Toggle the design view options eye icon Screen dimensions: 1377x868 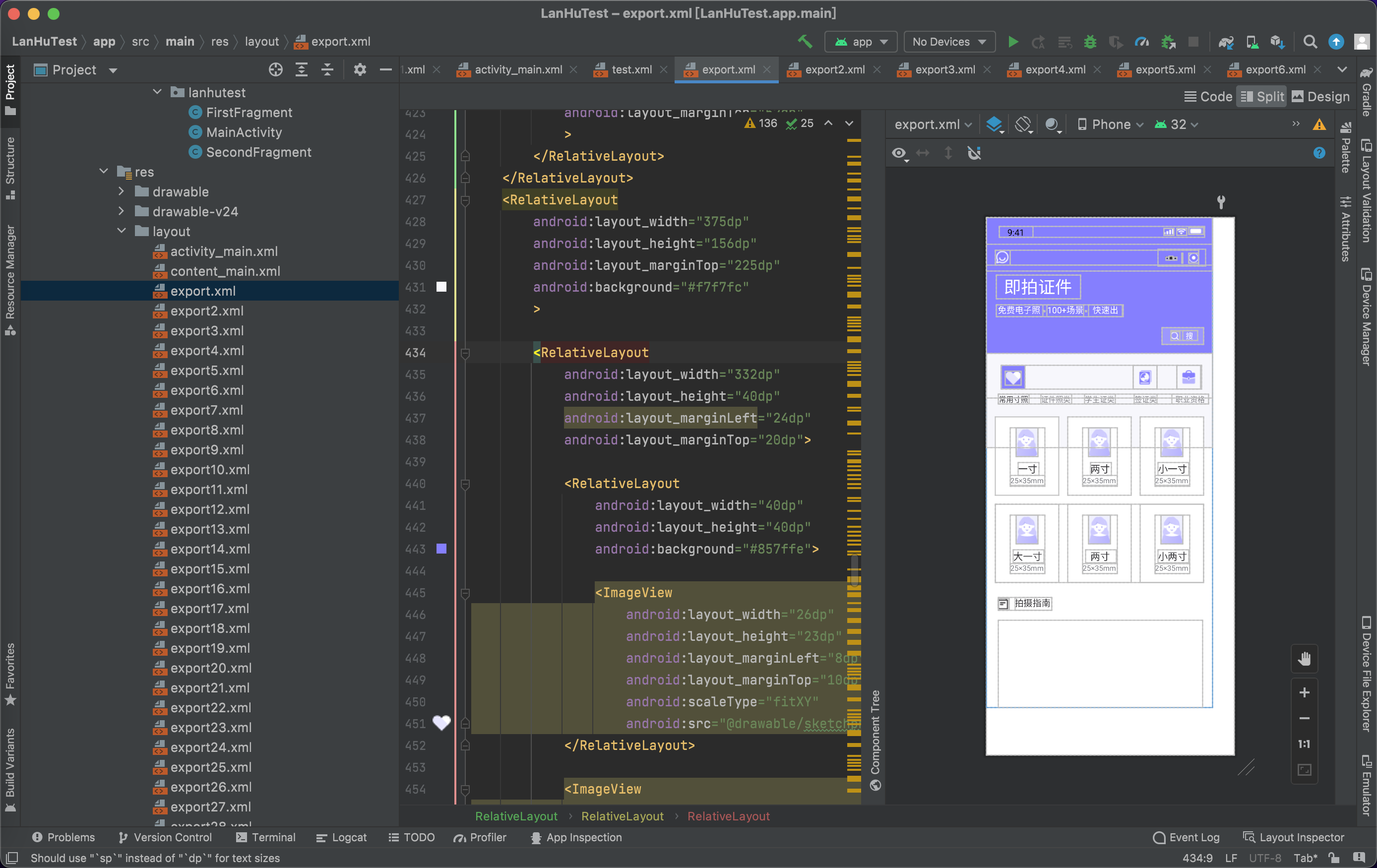(x=899, y=153)
